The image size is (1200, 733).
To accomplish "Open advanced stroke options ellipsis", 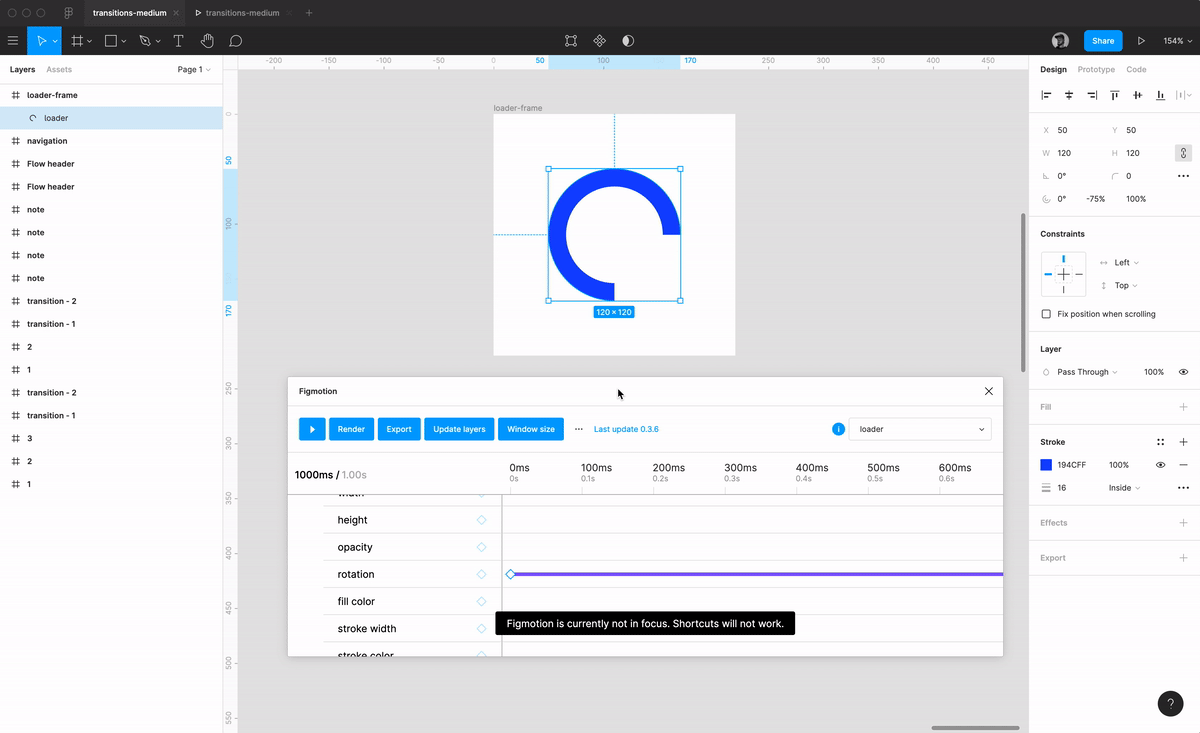I will tap(1183, 488).
